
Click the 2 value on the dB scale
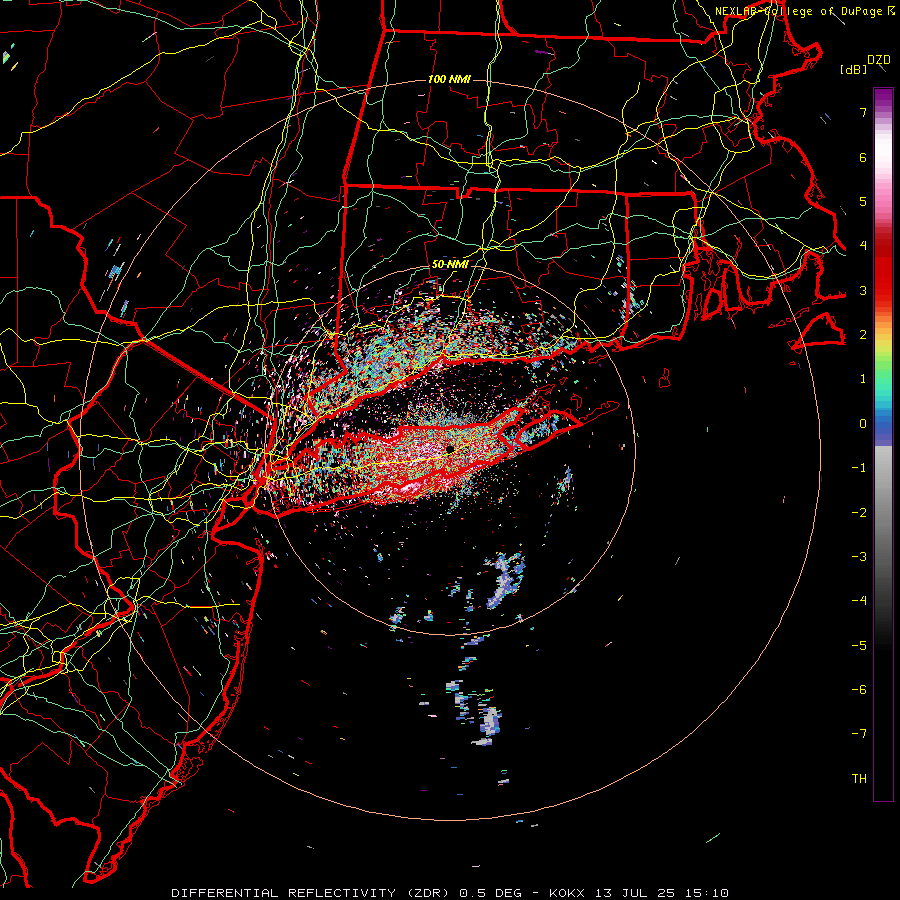pyautogui.click(x=863, y=335)
